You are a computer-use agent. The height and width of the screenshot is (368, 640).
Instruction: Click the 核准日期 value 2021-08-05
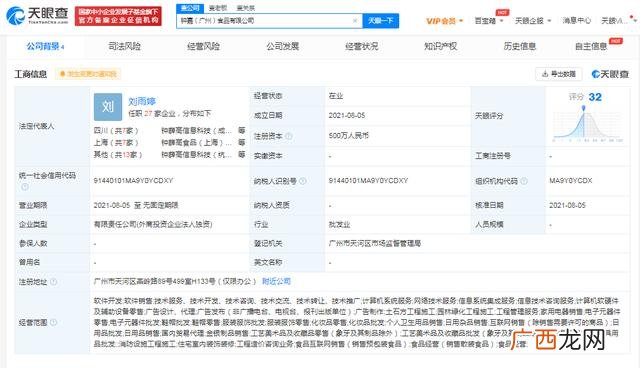click(567, 205)
